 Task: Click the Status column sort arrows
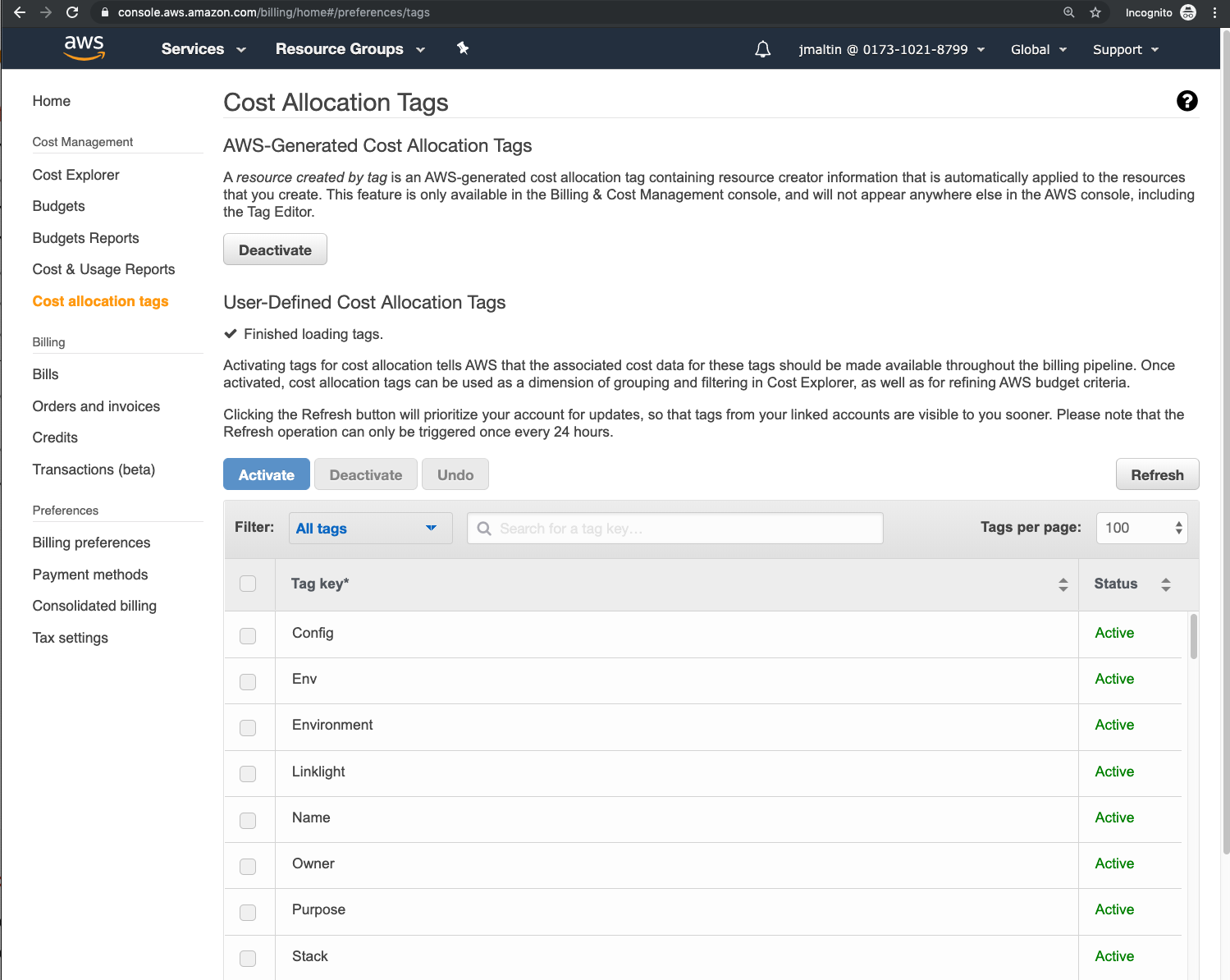tap(1166, 584)
